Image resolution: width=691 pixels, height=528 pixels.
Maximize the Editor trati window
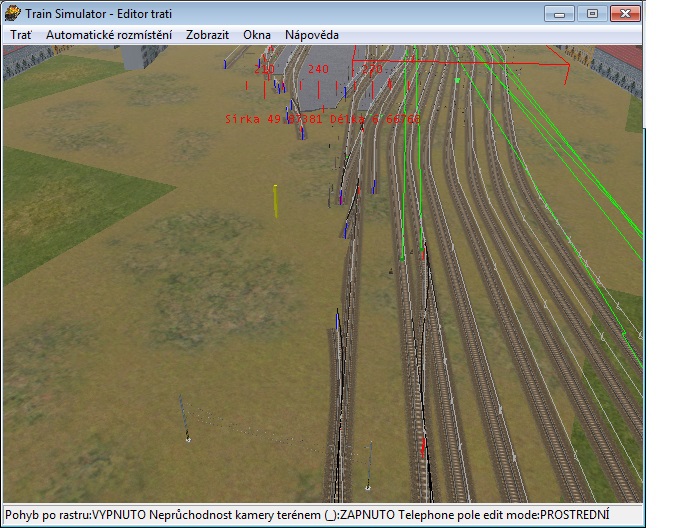click(591, 13)
